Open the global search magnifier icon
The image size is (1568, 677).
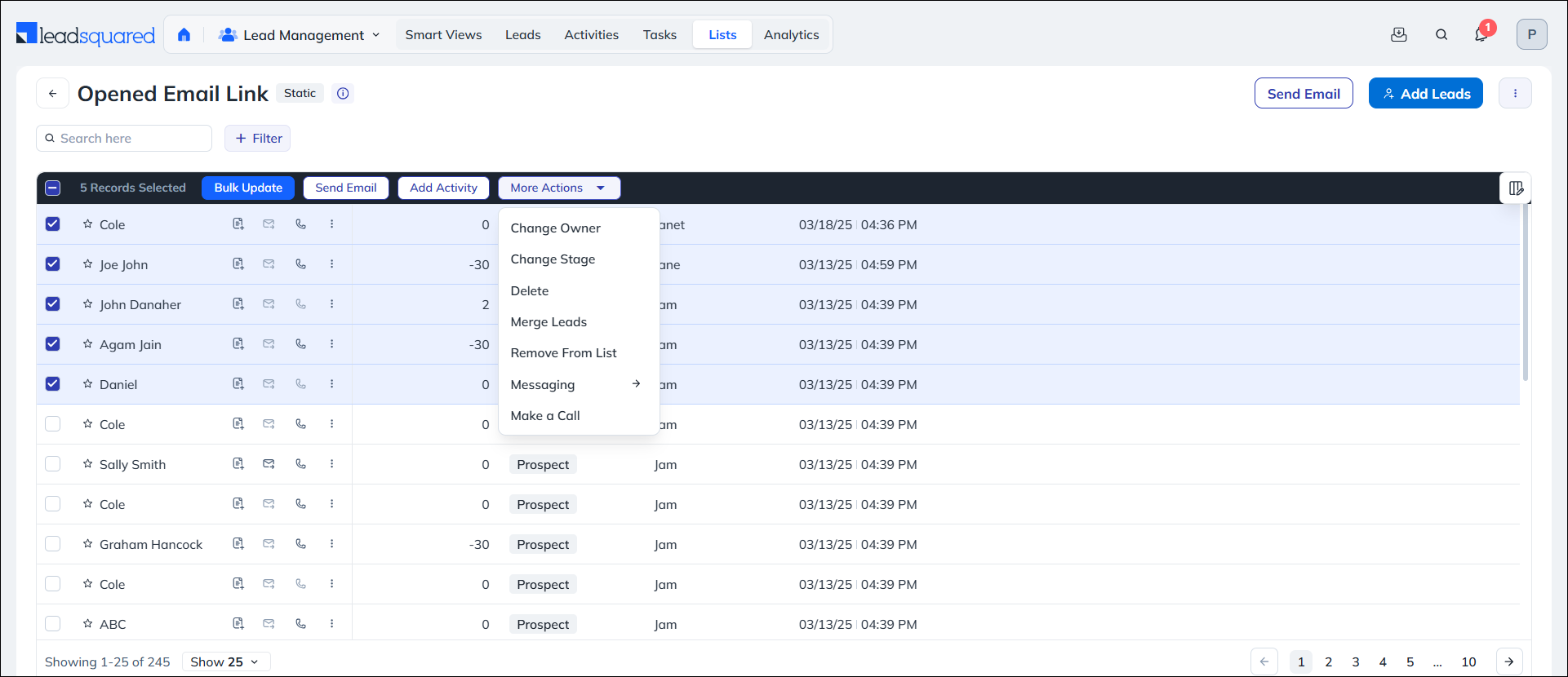coord(1441,34)
